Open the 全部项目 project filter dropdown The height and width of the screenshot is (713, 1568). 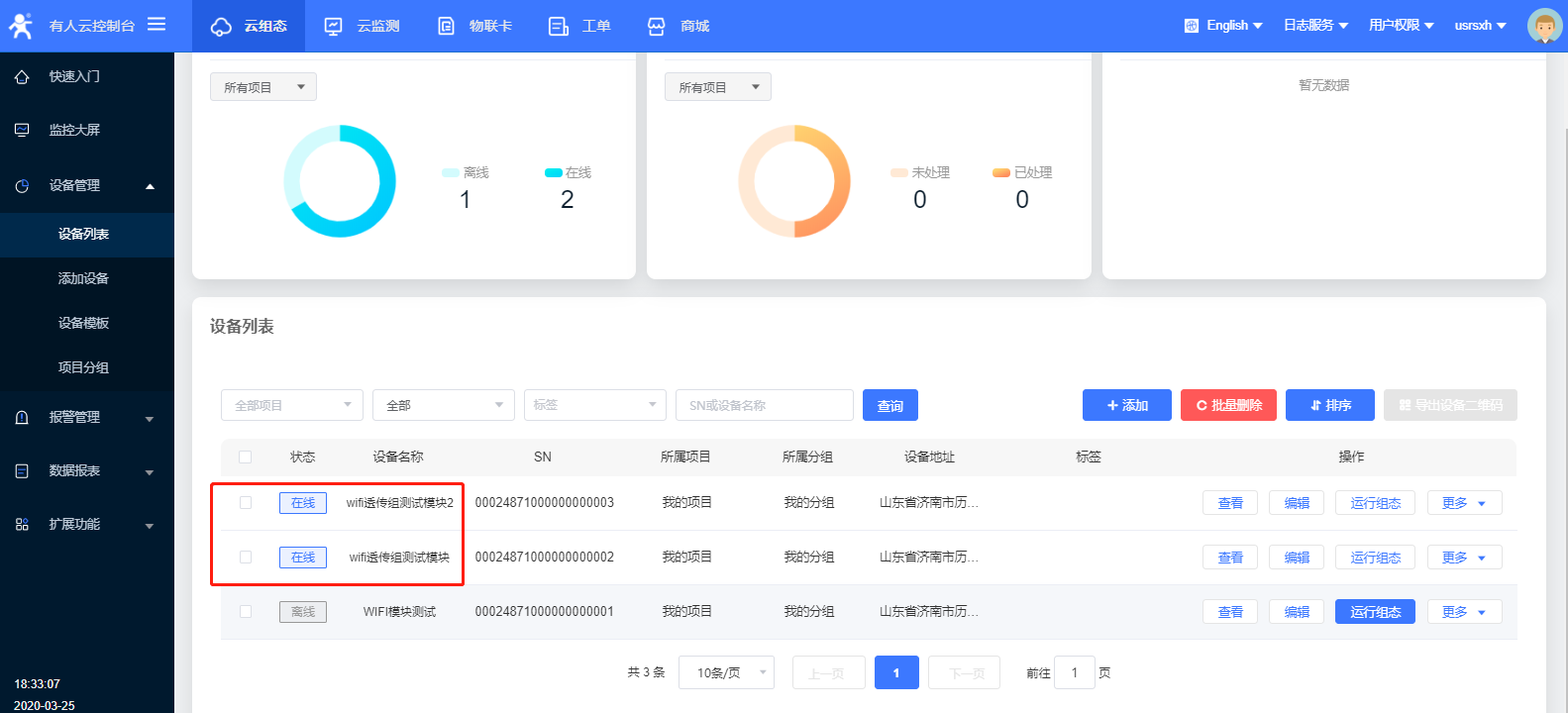(292, 405)
